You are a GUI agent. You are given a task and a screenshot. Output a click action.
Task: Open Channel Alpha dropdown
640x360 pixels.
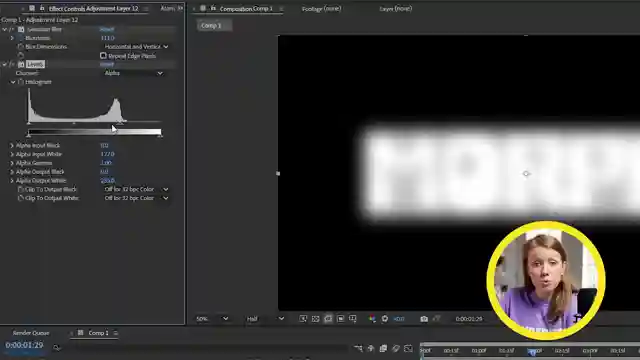pyautogui.click(x=133, y=73)
